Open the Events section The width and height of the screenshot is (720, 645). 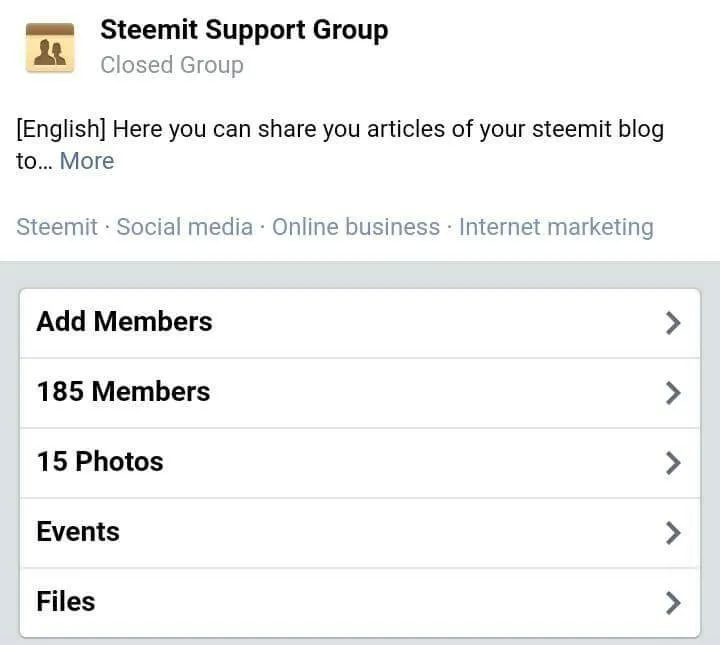pyautogui.click(x=360, y=533)
